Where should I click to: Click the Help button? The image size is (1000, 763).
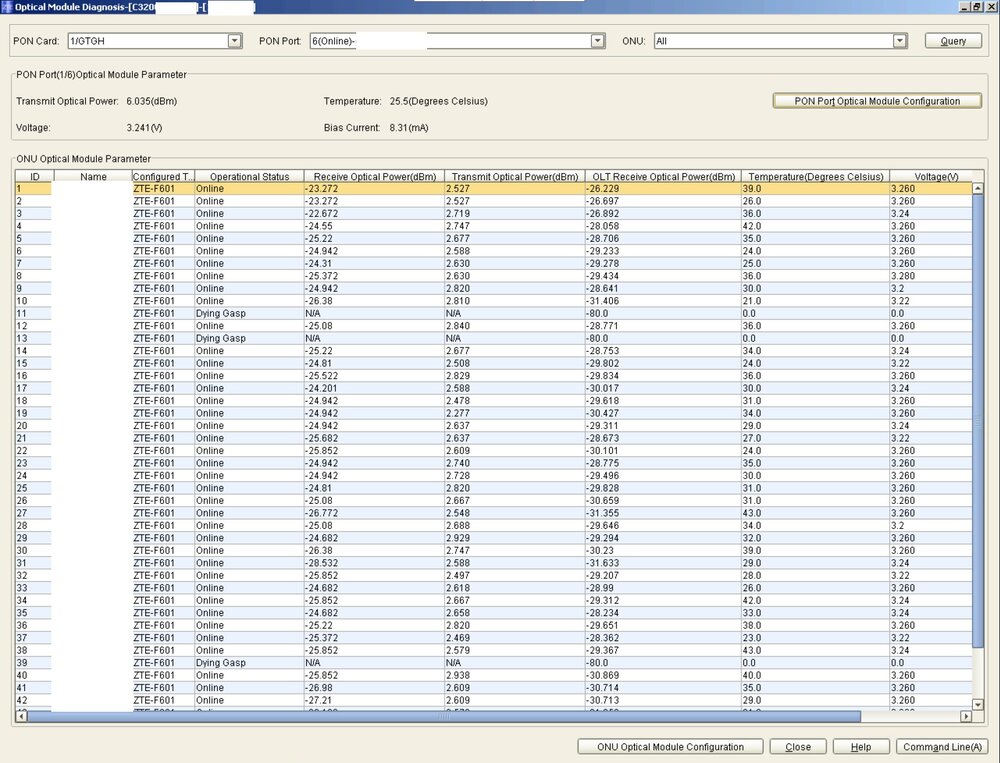click(861, 747)
